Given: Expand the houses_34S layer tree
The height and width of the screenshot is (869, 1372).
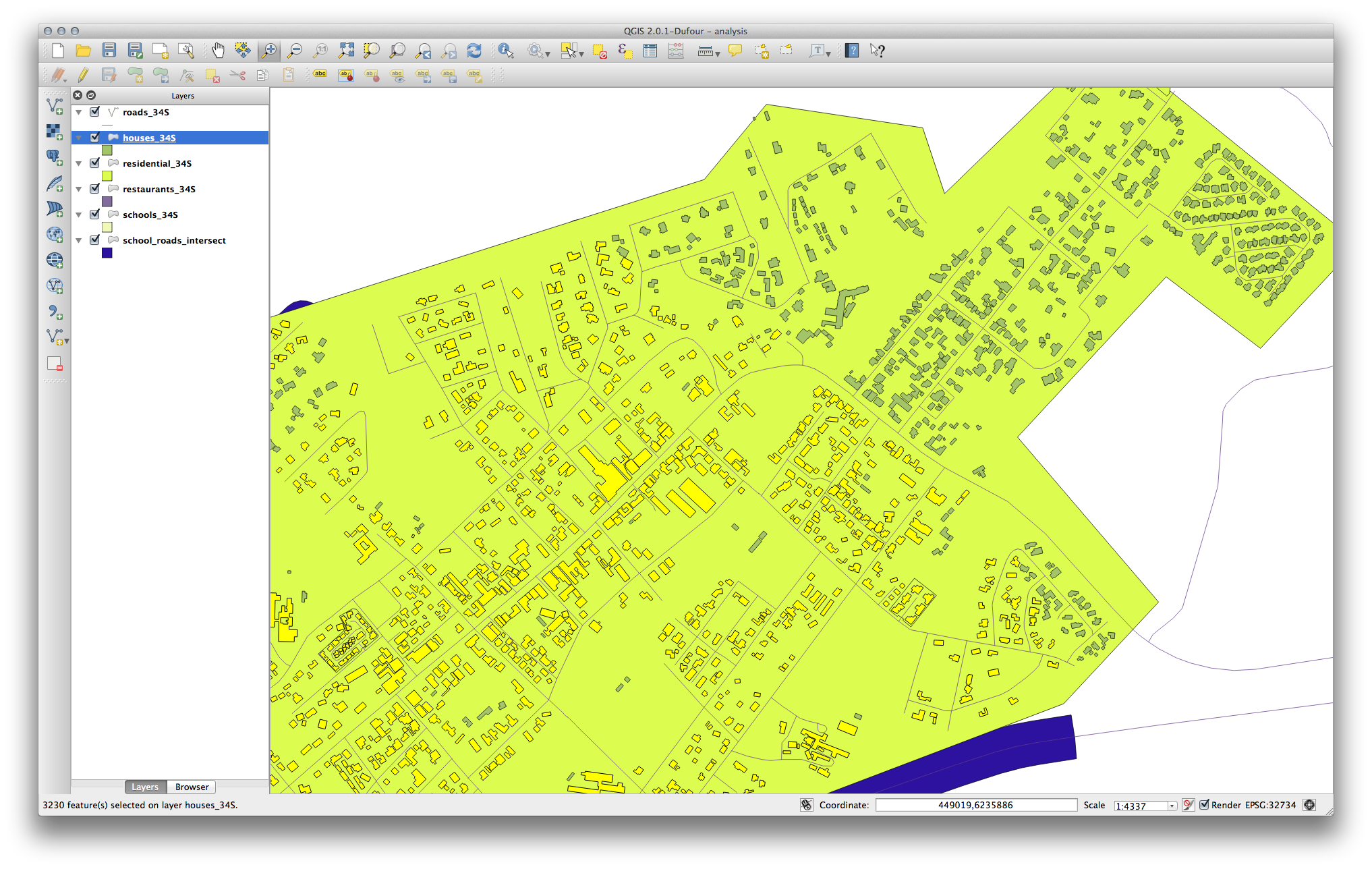Looking at the screenshot, I should click(x=80, y=137).
